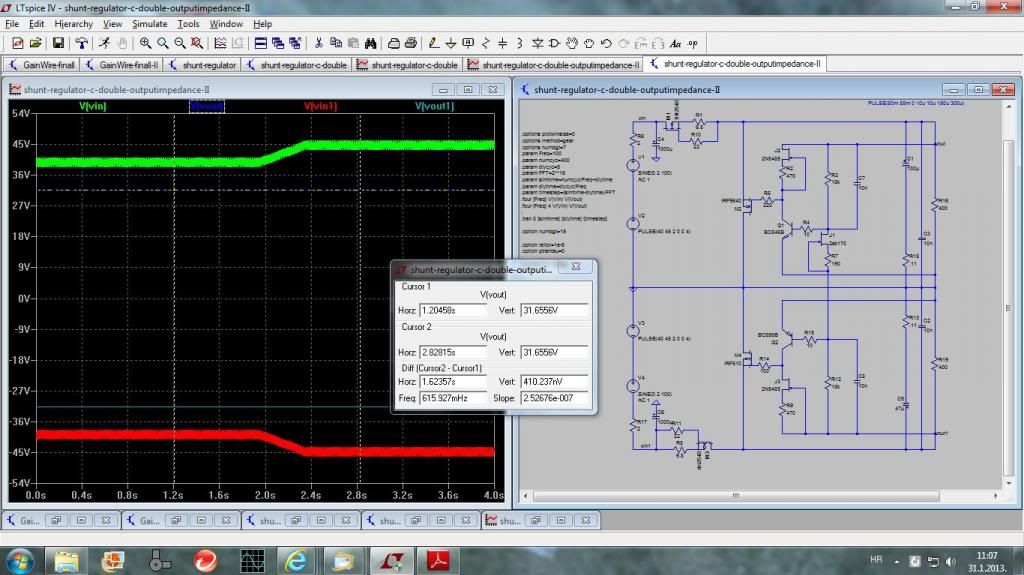Select the Text Aa tool
This screenshot has width=1024, height=575.
[675, 44]
